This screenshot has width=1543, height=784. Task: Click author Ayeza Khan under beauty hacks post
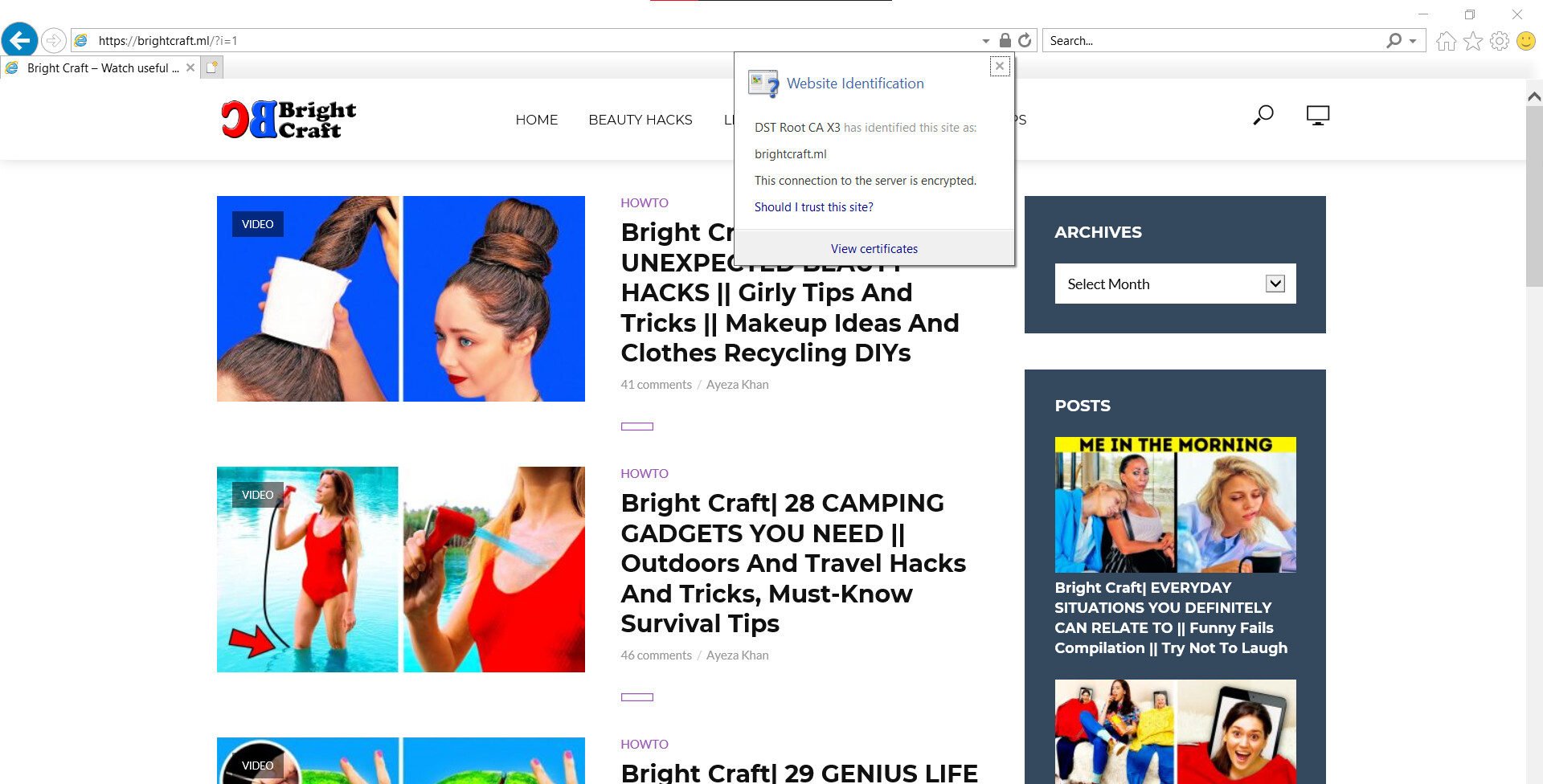pos(738,385)
